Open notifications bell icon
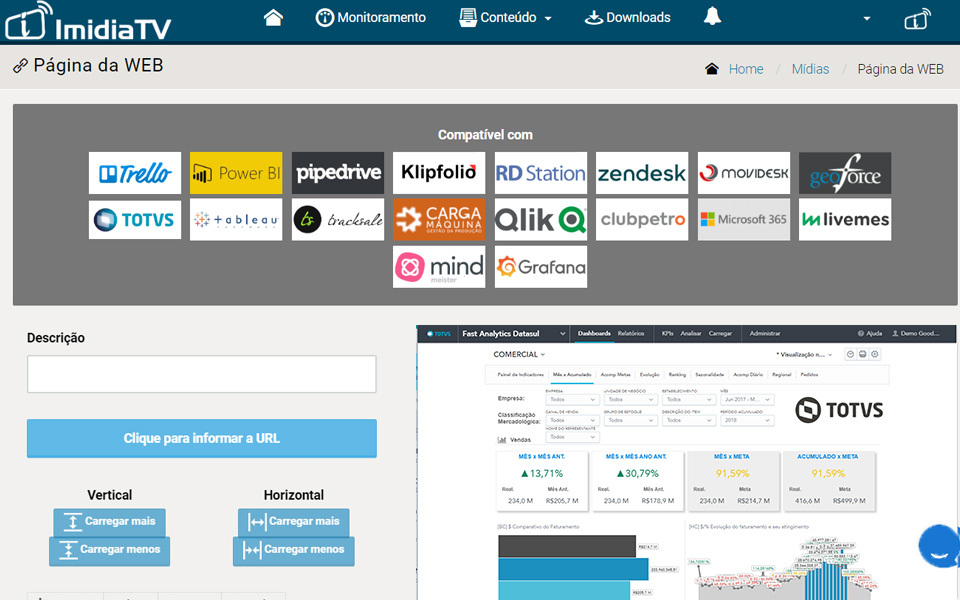The height and width of the screenshot is (600, 960). pos(712,17)
